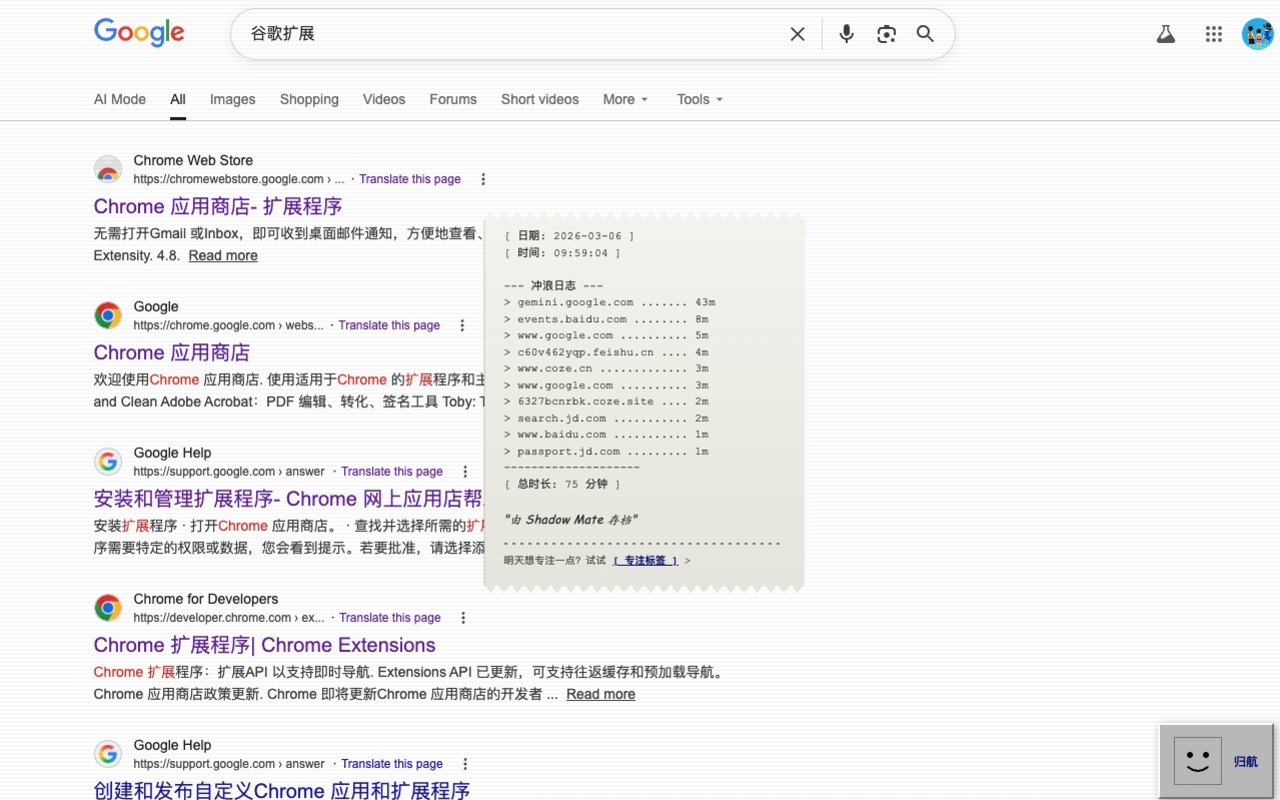This screenshot has height=800, width=1280.
Task: Clear the search box with X icon
Action: (797, 34)
